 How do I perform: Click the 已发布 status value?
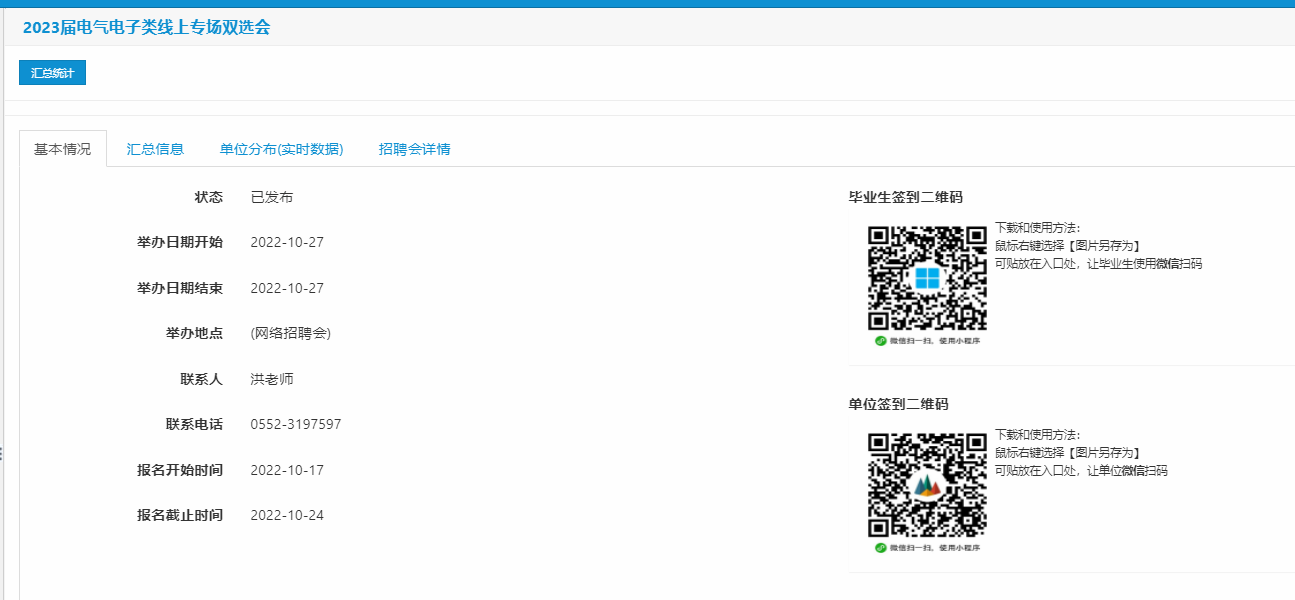click(x=272, y=197)
